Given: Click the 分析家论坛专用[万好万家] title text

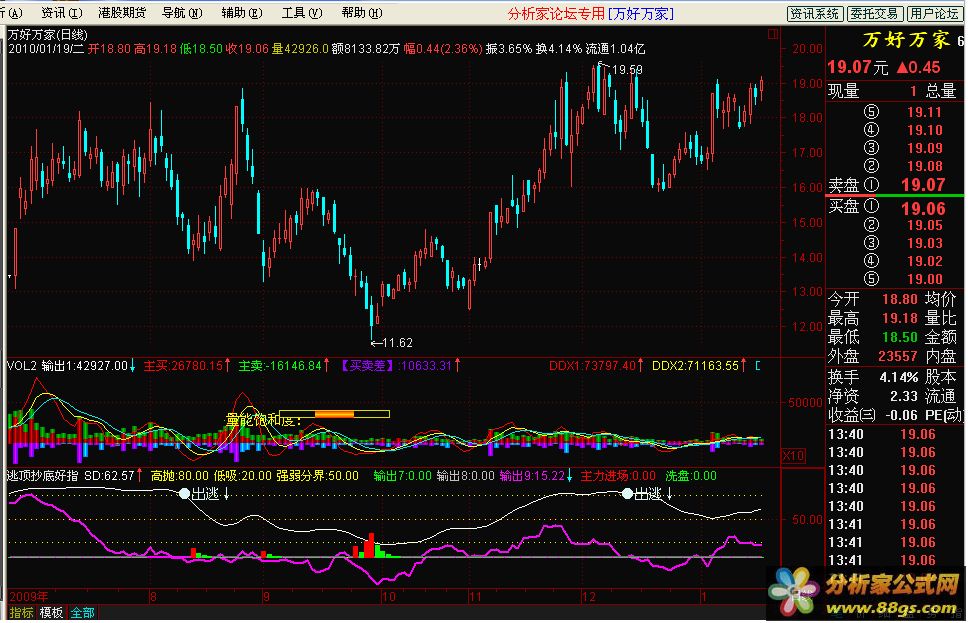Looking at the screenshot, I should pyautogui.click(x=591, y=14).
